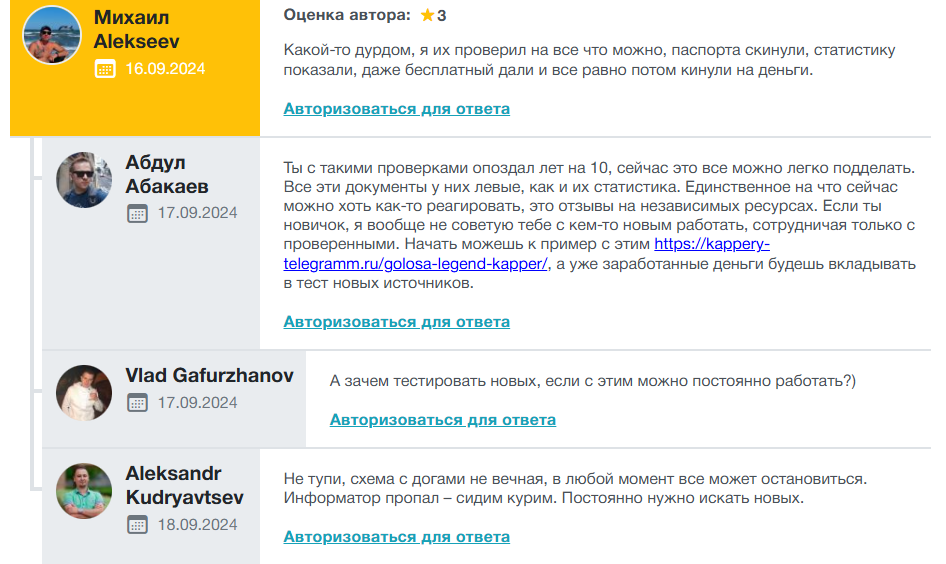The image size is (946, 564).
Task: Select Aleksandr Kudryavtsev's avatar image
Action: (84, 491)
